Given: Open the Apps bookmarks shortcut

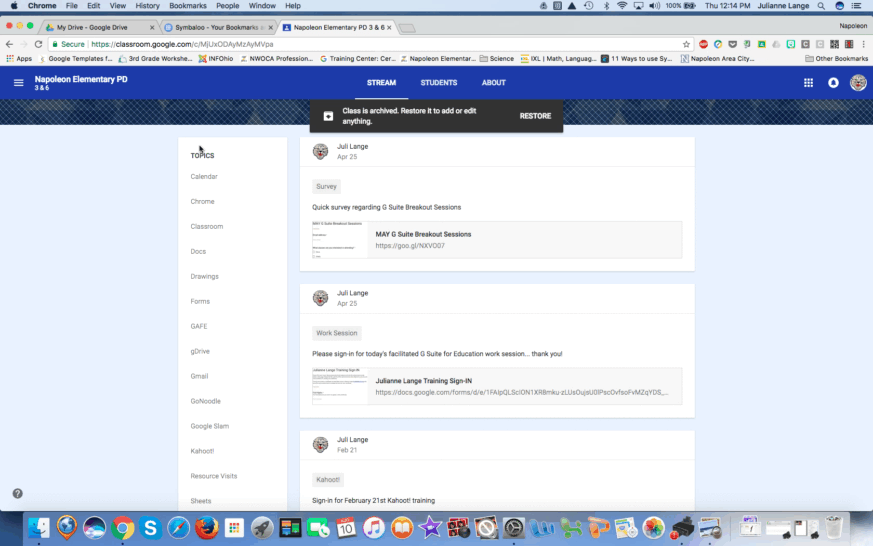Looking at the screenshot, I should 19,58.
